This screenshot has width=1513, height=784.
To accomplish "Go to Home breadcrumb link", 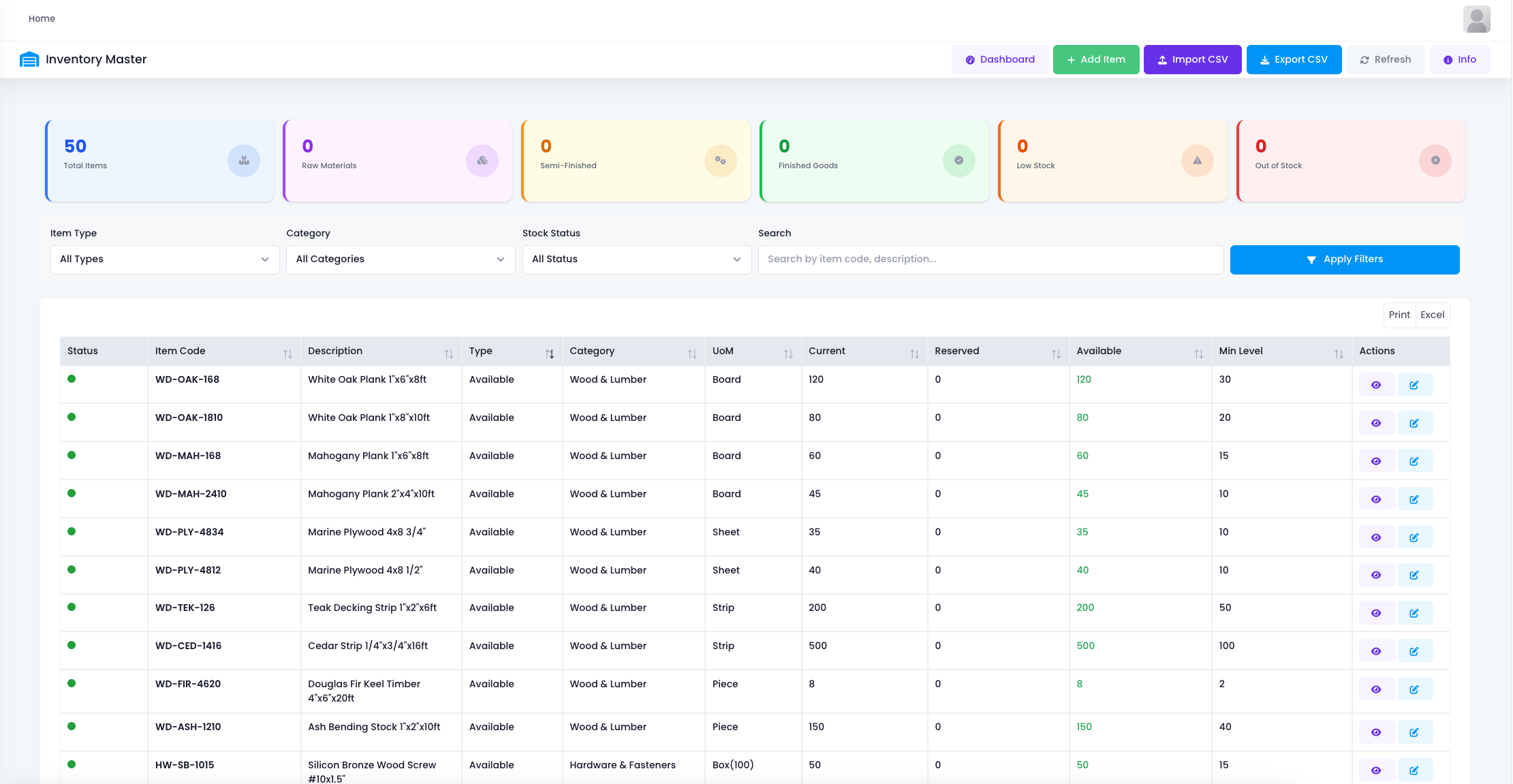I will click(x=42, y=18).
